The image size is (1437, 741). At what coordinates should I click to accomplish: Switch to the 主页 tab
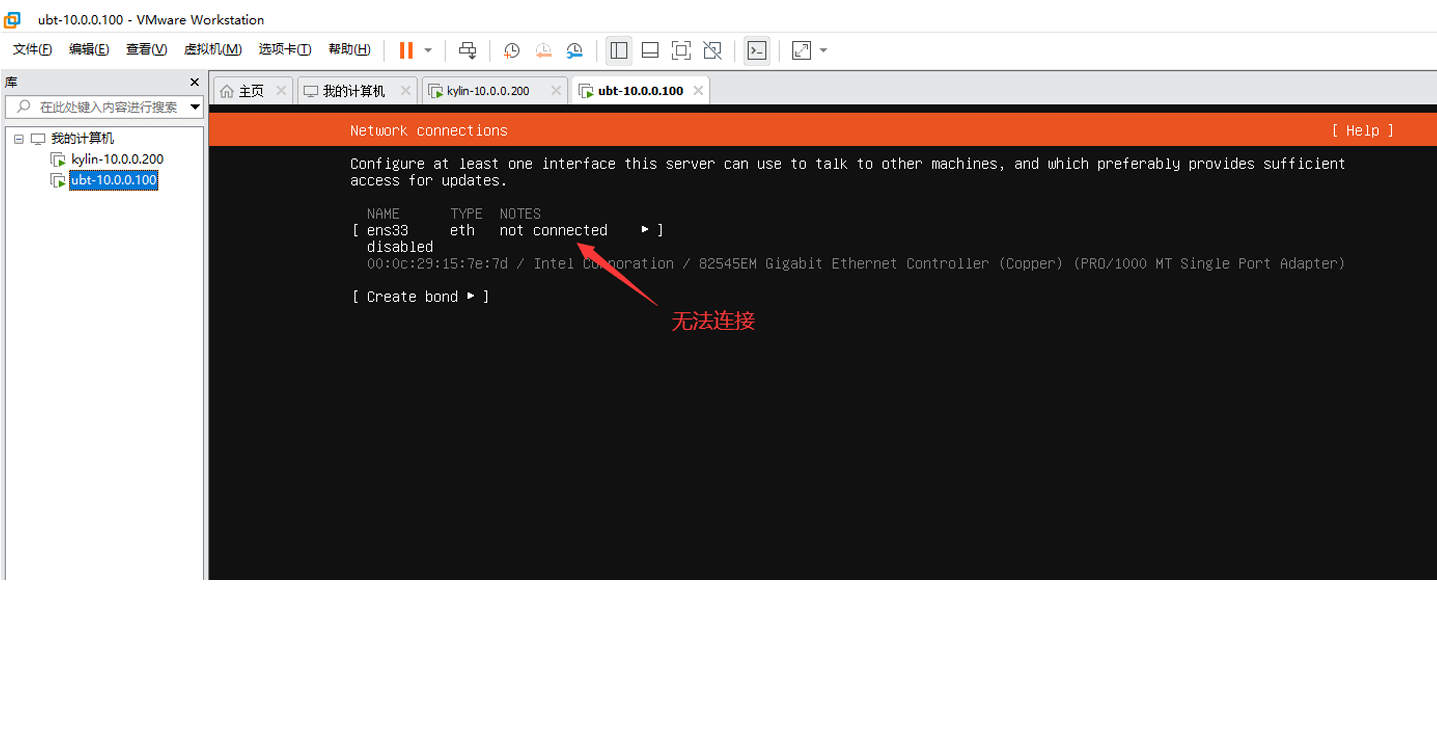click(x=252, y=90)
